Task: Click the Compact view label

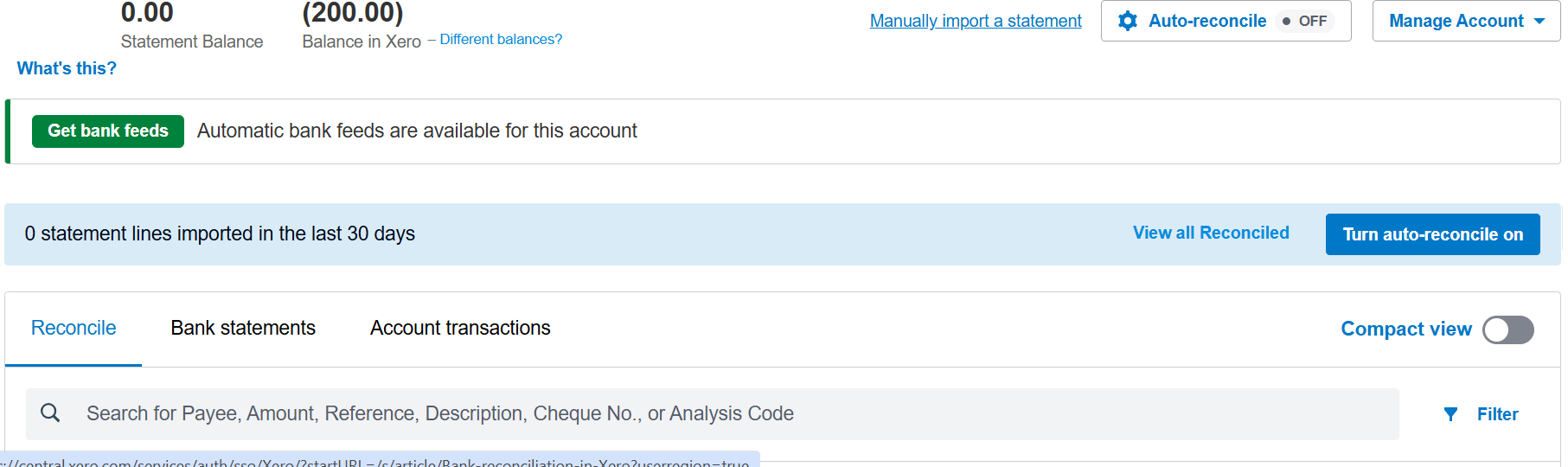Action: click(x=1406, y=329)
